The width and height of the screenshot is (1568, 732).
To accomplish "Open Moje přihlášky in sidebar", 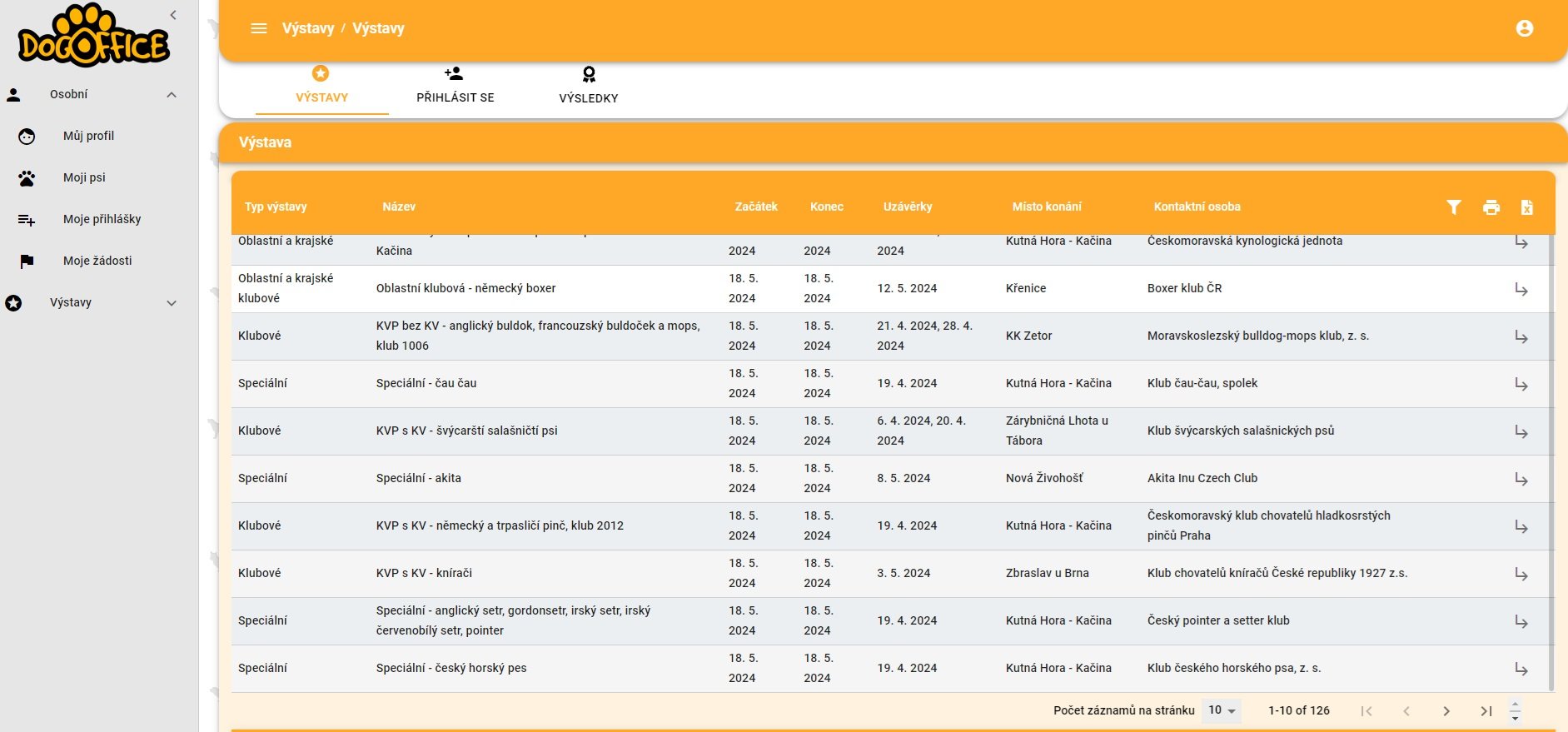I will [x=102, y=219].
